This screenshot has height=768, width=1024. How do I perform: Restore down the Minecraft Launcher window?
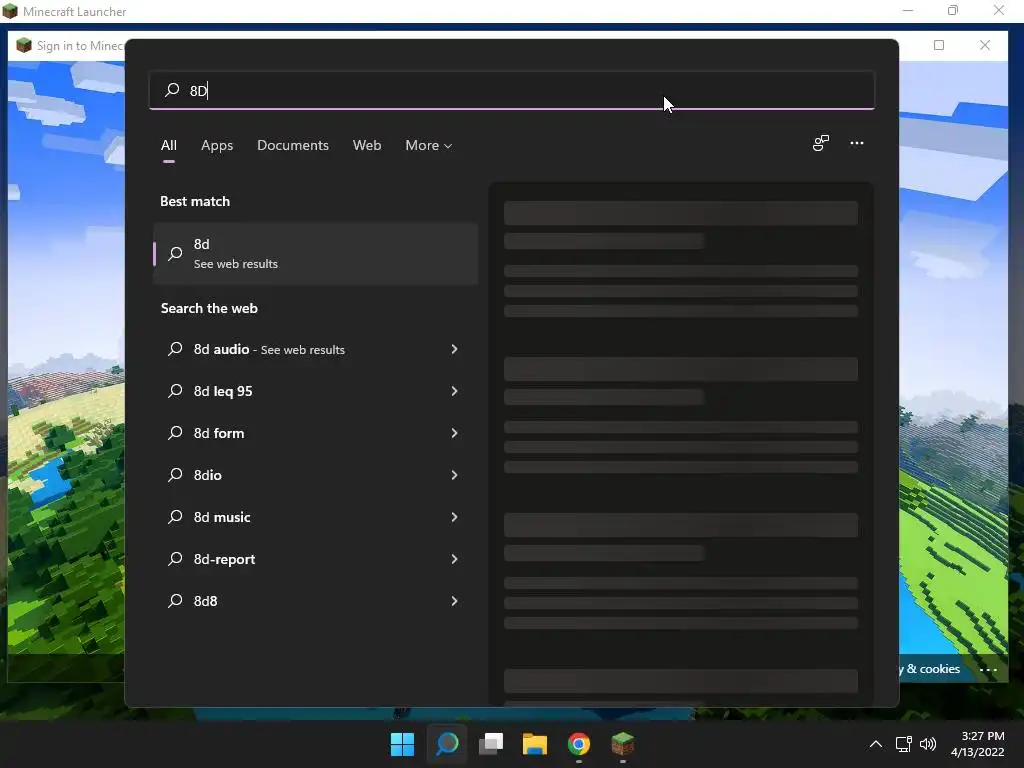953,10
